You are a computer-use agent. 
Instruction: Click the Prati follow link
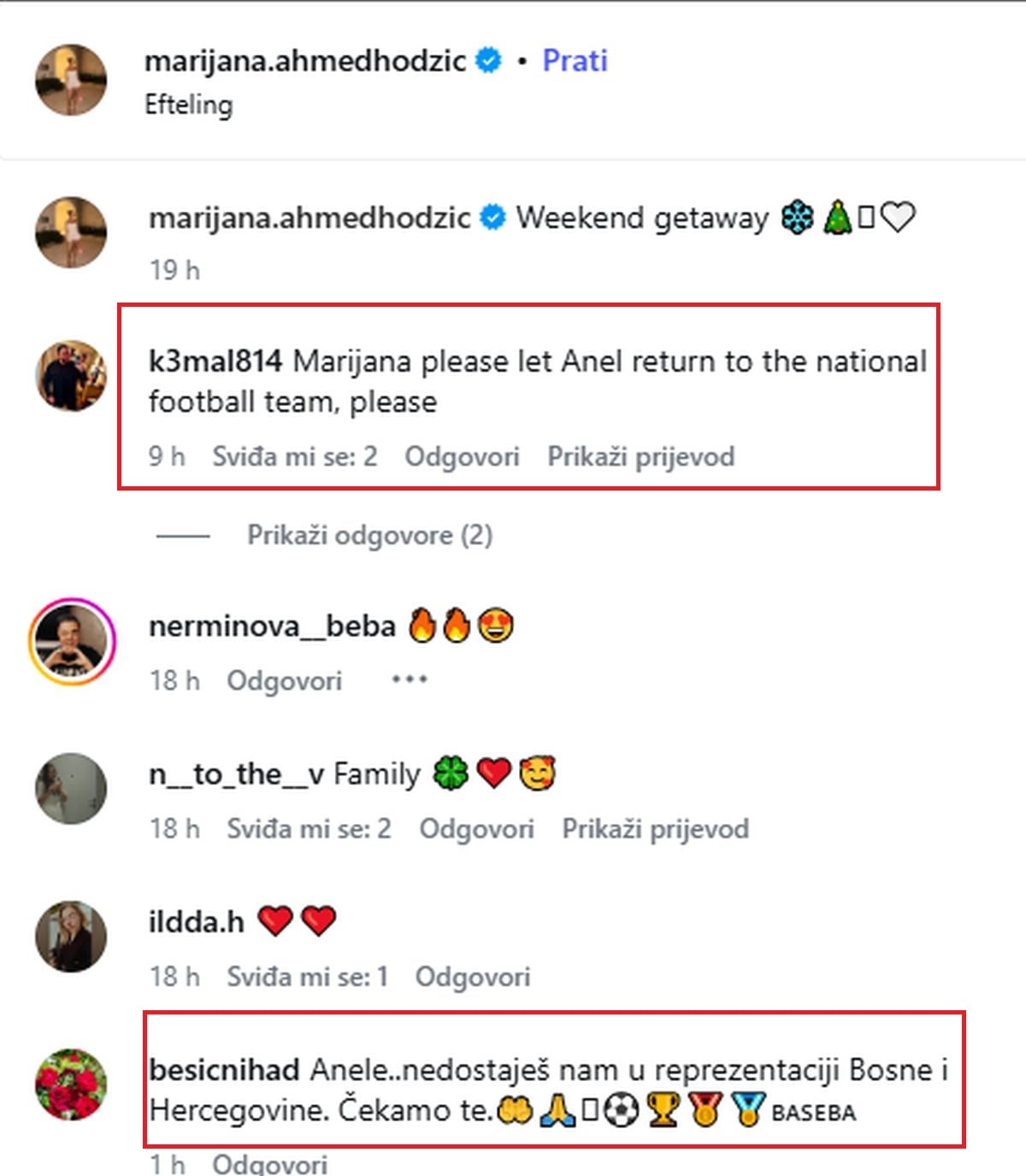click(575, 61)
